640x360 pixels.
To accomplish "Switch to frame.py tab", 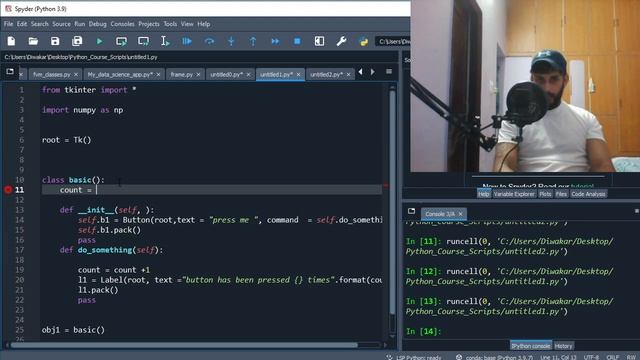I will 182,75.
